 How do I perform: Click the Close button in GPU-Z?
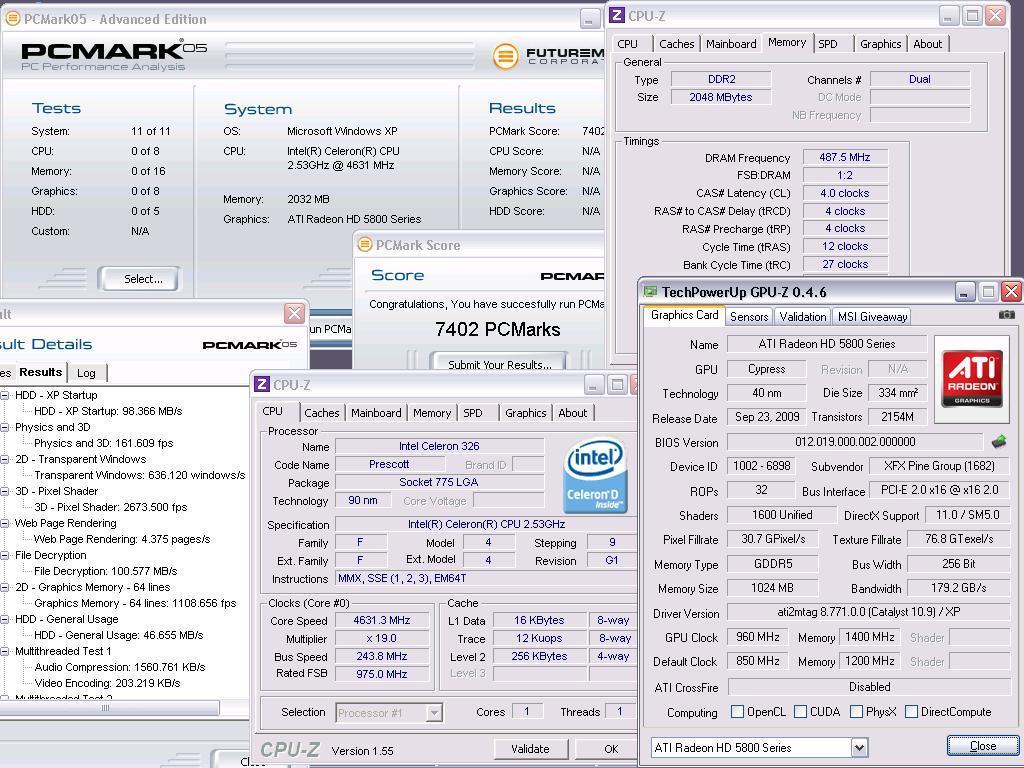[983, 746]
